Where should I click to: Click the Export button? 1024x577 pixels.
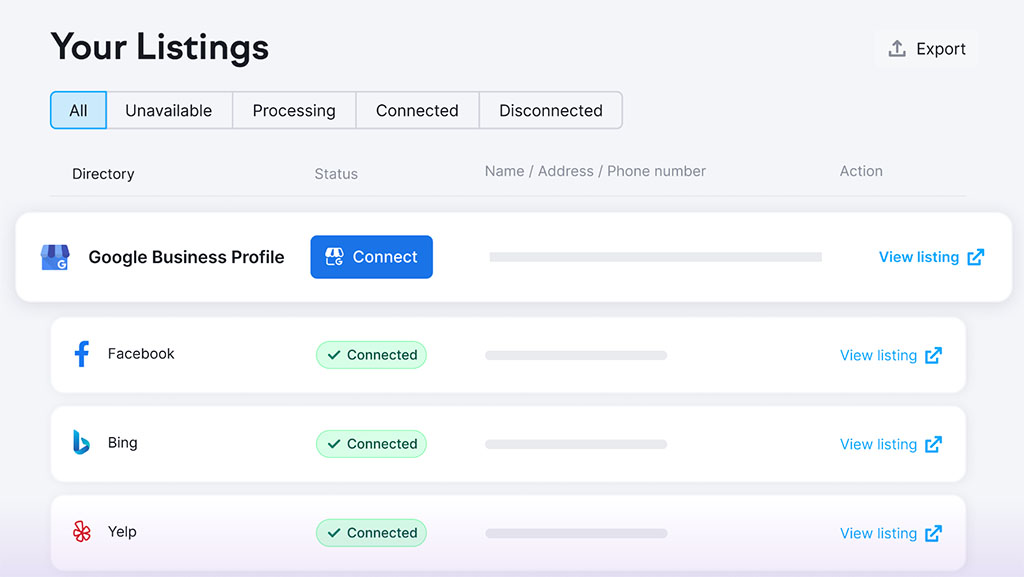[926, 48]
